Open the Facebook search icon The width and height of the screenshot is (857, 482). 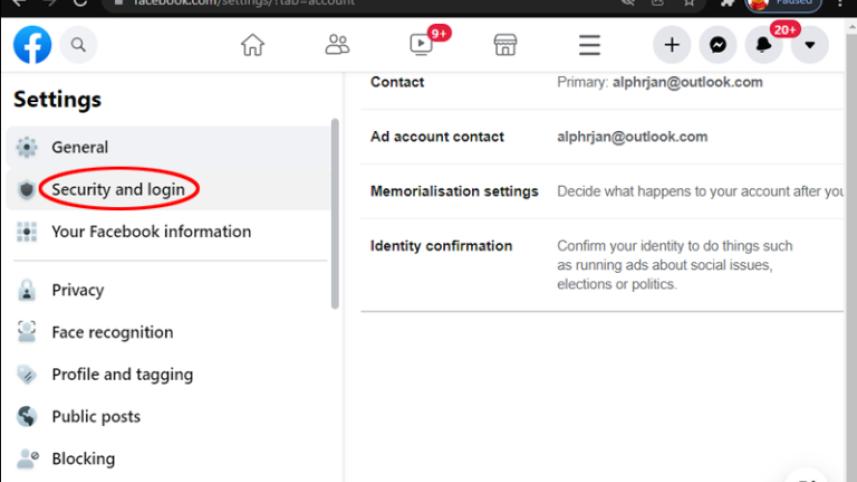point(78,45)
